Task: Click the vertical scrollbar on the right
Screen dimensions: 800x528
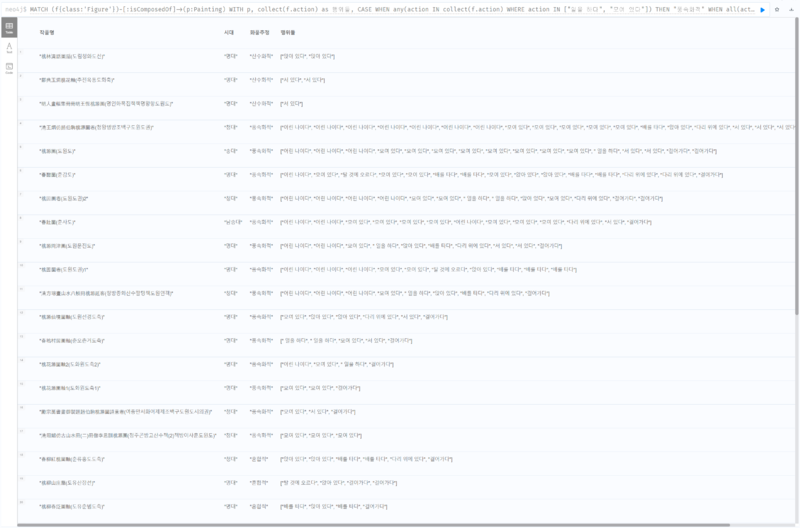Action: pyautogui.click(x=796, y=200)
